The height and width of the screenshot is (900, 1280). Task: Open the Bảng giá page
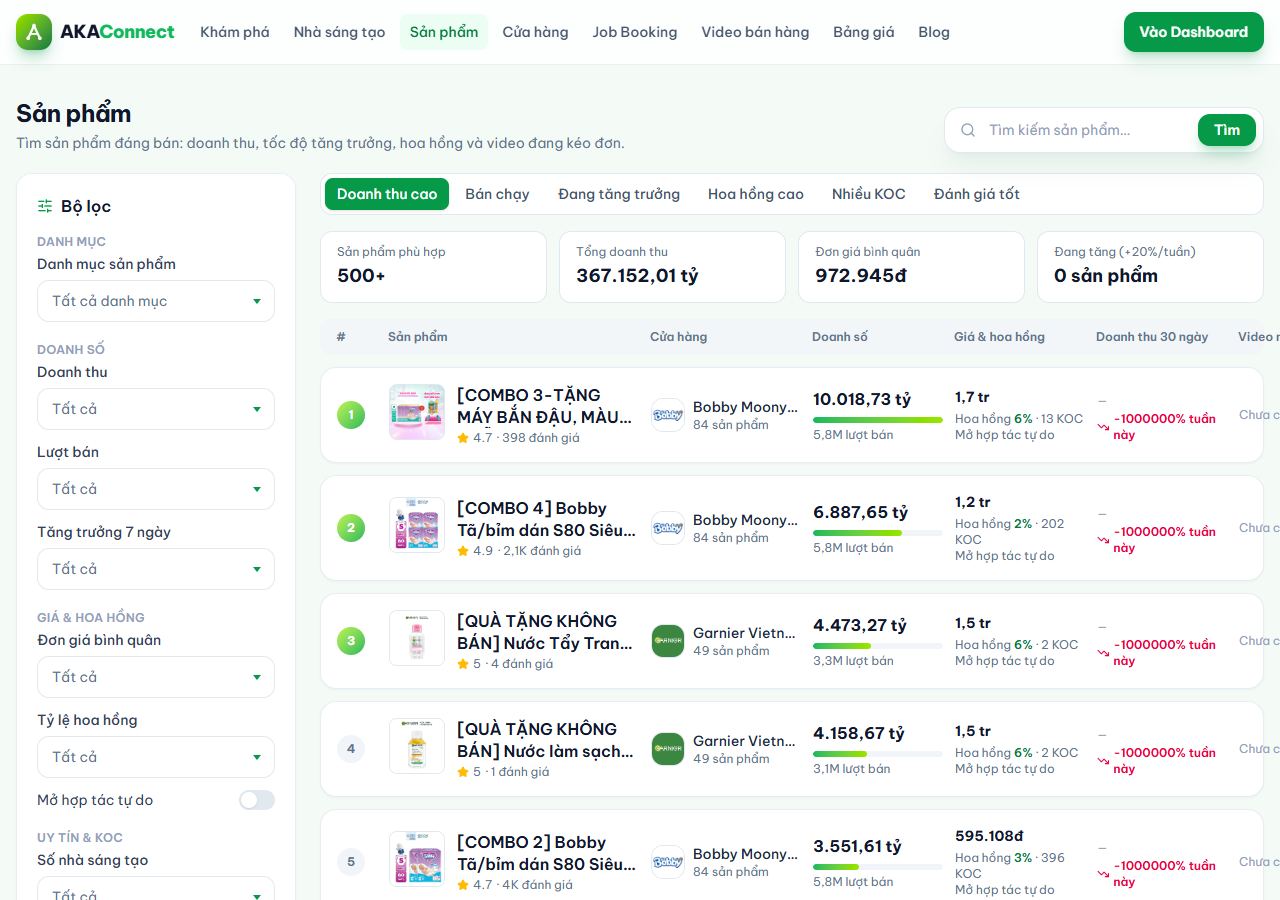[864, 32]
